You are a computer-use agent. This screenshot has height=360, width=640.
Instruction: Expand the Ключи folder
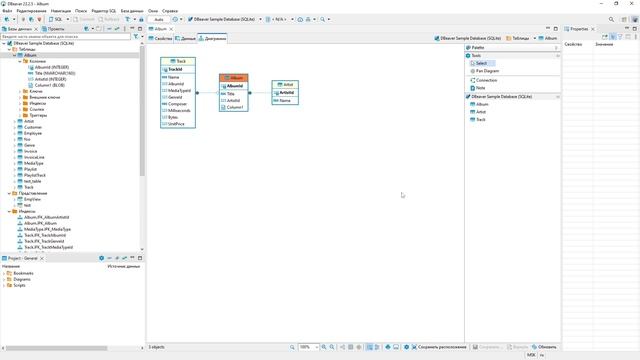tap(20, 91)
